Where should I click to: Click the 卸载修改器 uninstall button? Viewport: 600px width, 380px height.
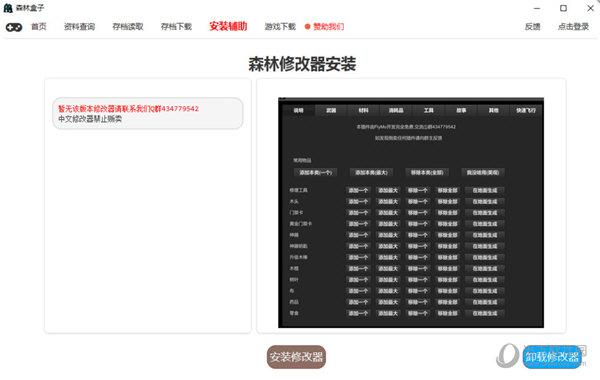pyautogui.click(x=552, y=357)
